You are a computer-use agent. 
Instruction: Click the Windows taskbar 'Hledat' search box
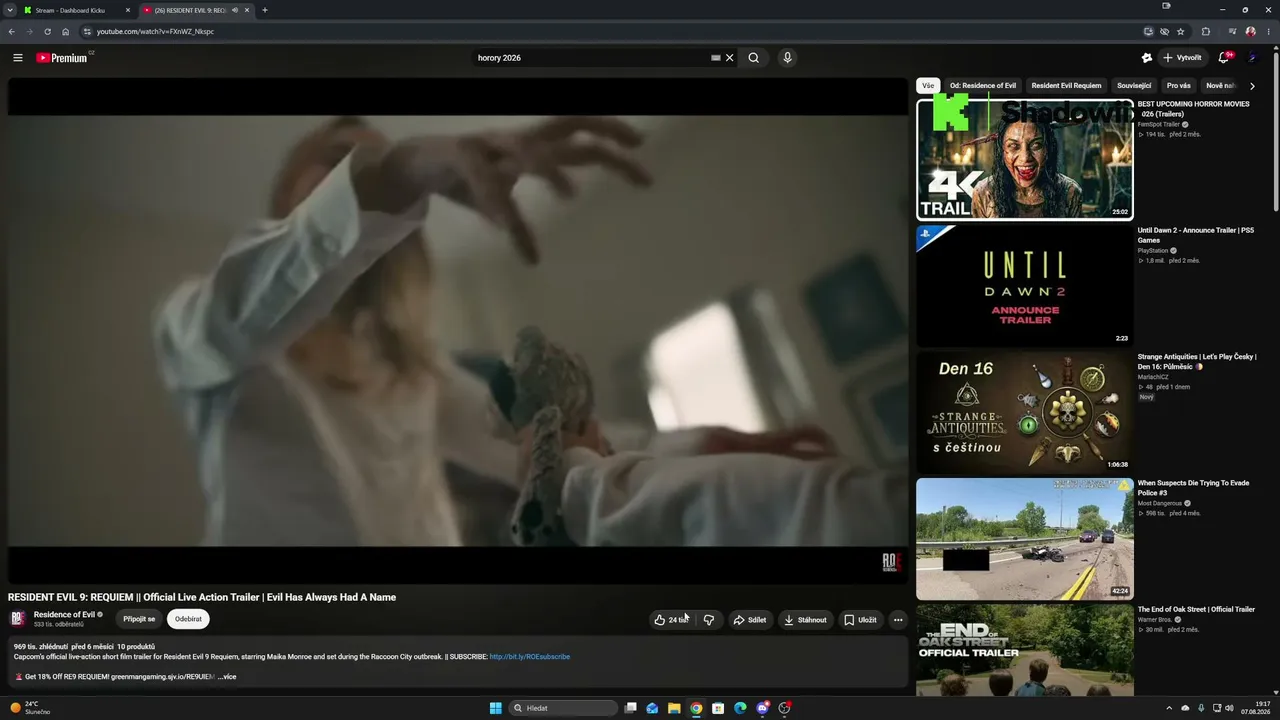click(563, 708)
